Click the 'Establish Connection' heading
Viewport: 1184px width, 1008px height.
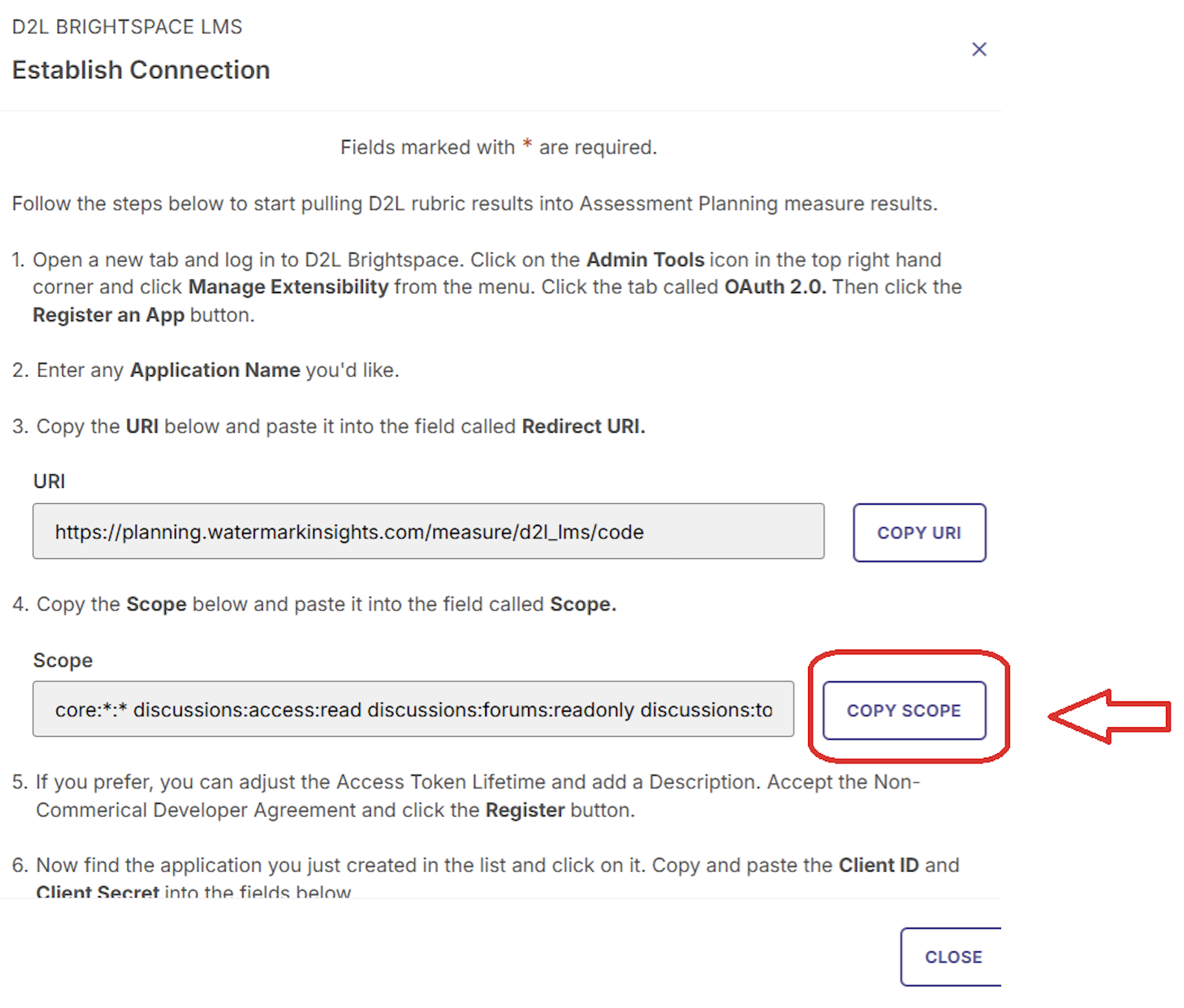[141, 70]
